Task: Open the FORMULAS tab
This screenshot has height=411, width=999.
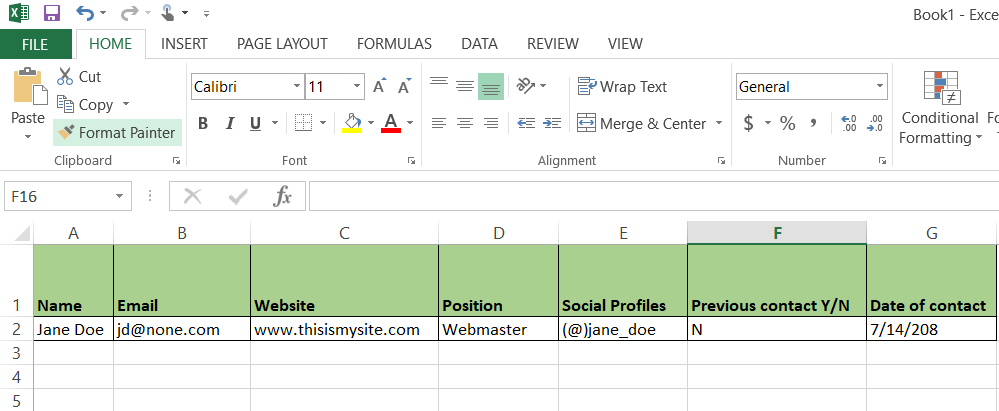Action: click(x=394, y=44)
